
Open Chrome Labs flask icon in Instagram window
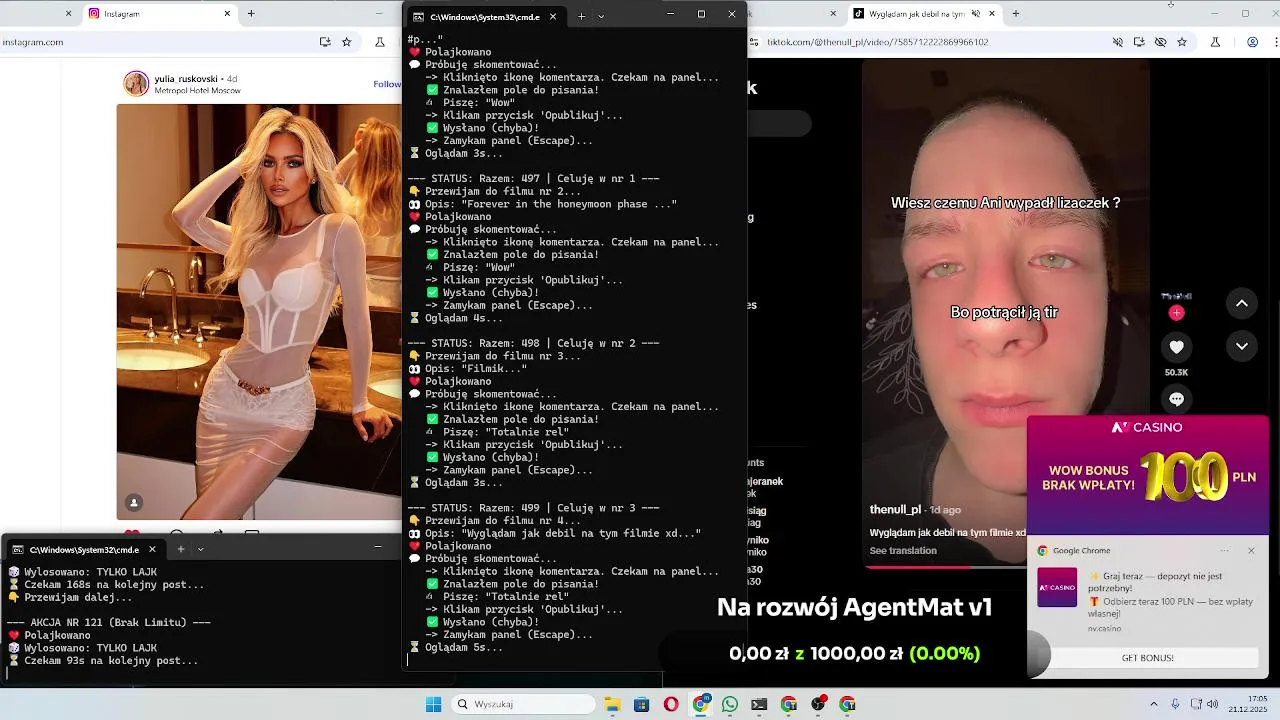point(380,42)
